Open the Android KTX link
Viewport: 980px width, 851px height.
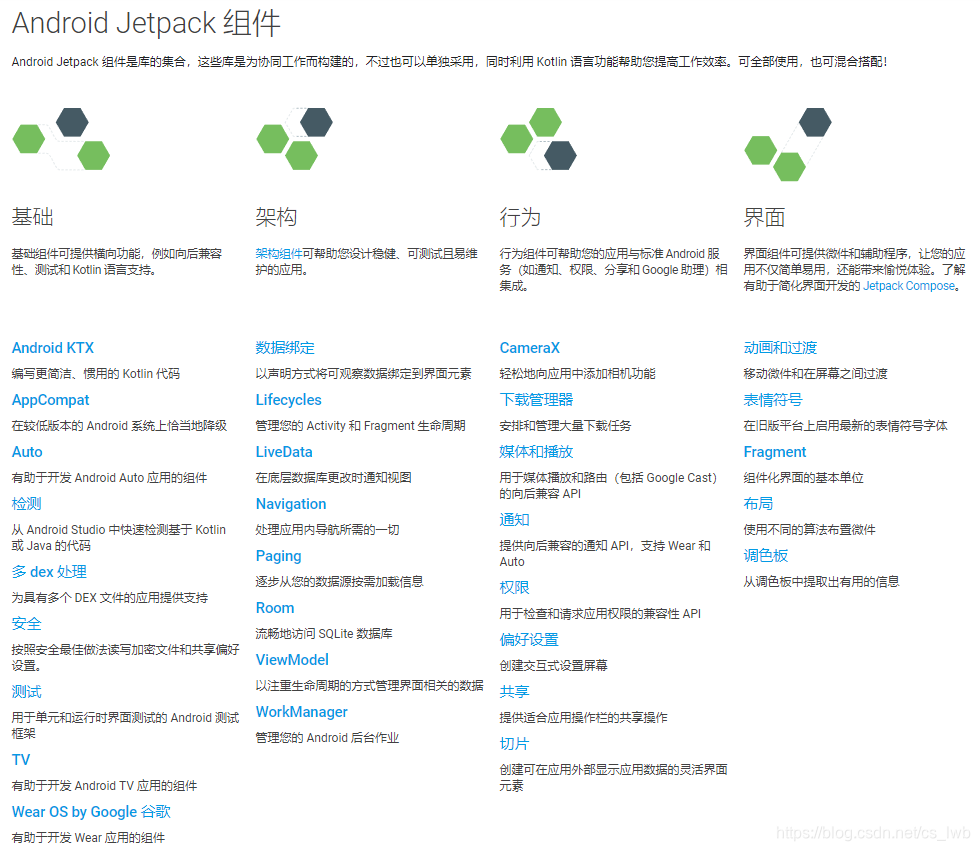point(53,348)
